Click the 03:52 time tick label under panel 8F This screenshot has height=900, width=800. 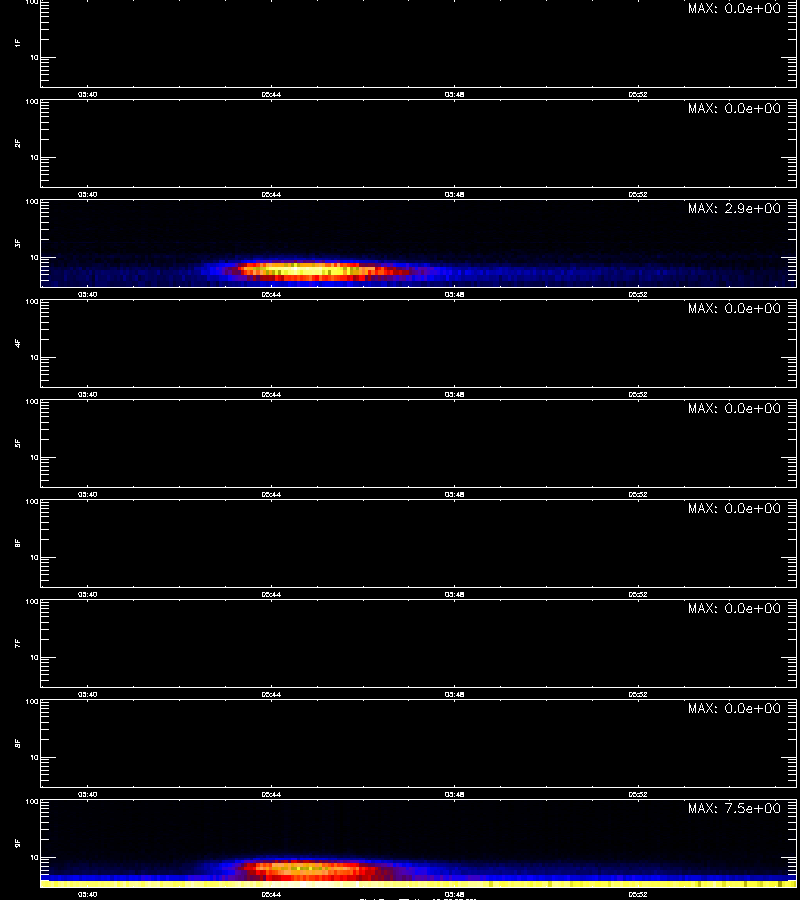pos(638,794)
